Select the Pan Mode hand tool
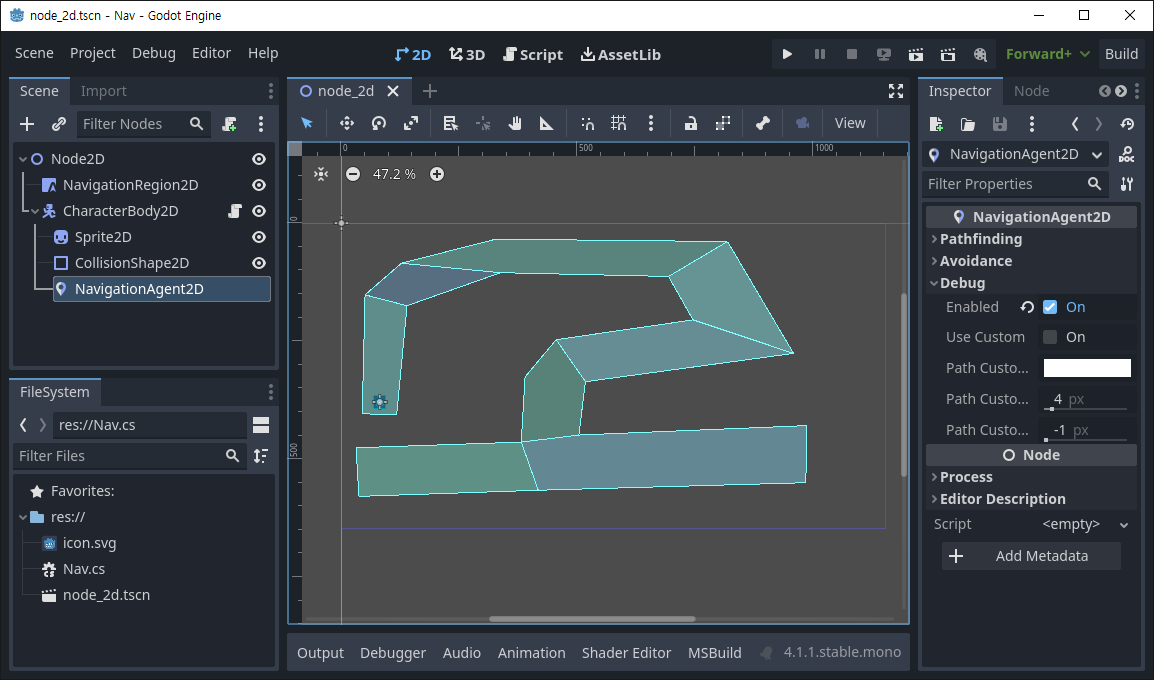This screenshot has width=1154, height=680. 514,123
